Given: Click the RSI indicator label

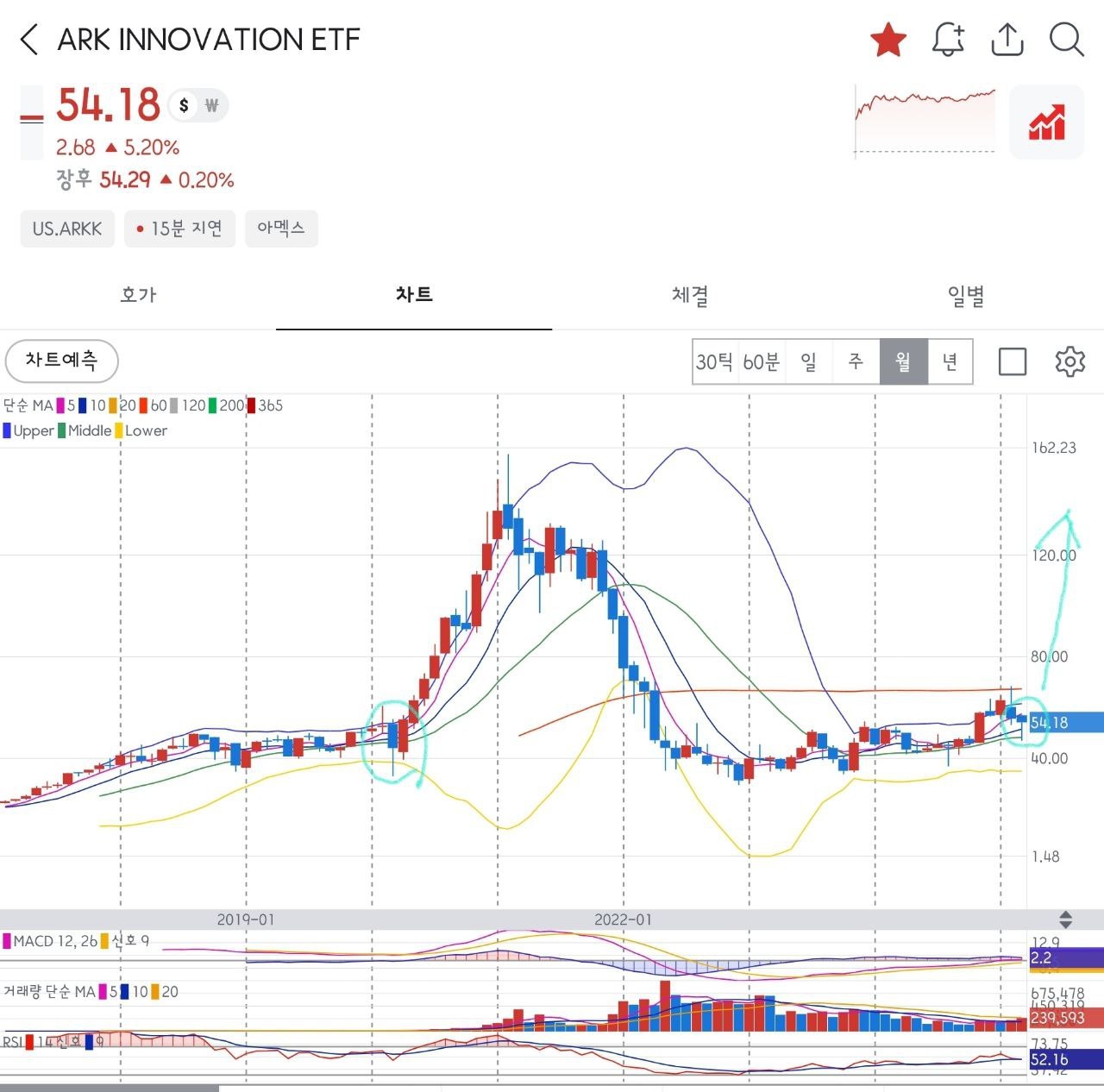Looking at the screenshot, I should [12, 1042].
